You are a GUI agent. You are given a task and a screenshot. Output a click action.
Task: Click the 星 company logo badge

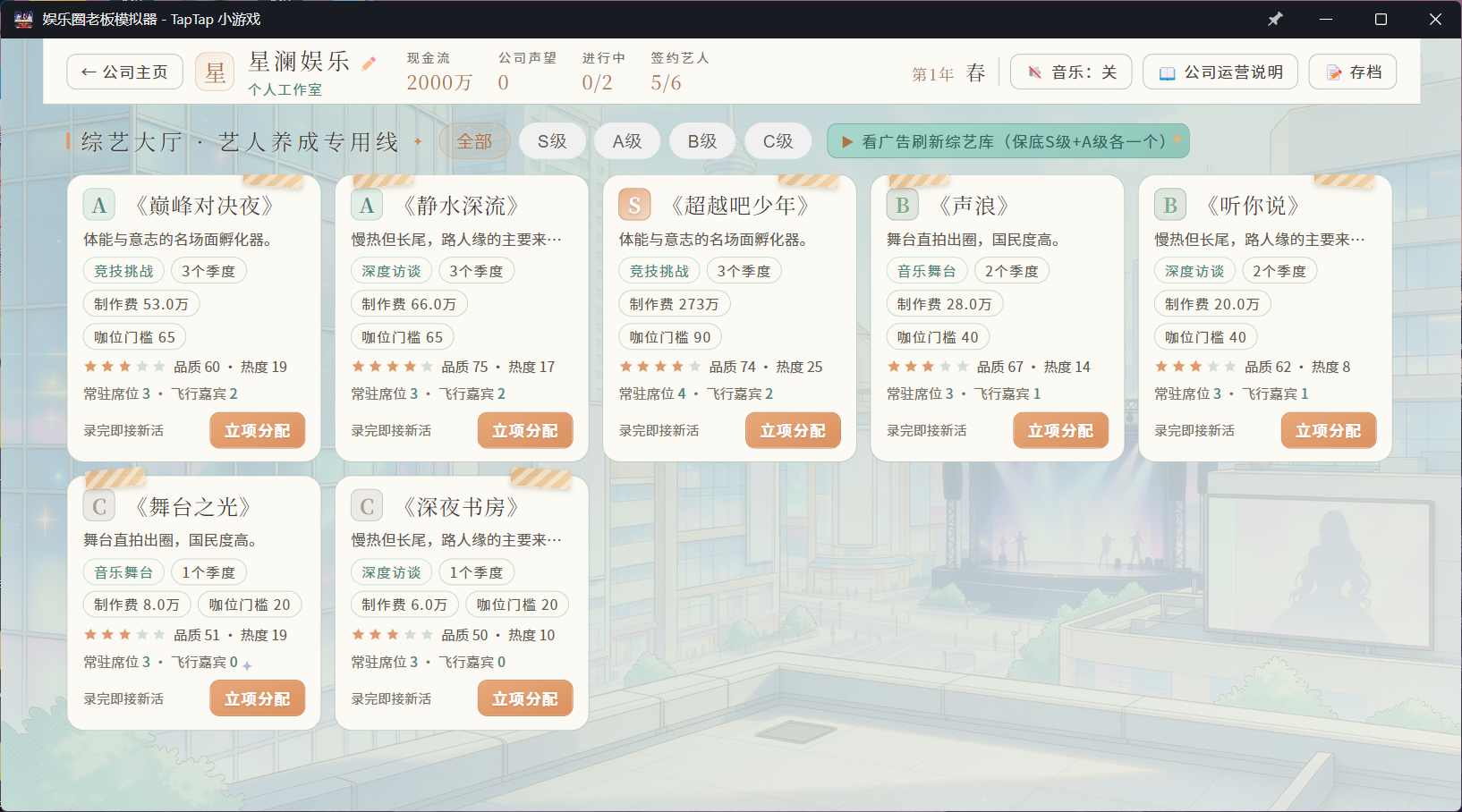tap(215, 72)
